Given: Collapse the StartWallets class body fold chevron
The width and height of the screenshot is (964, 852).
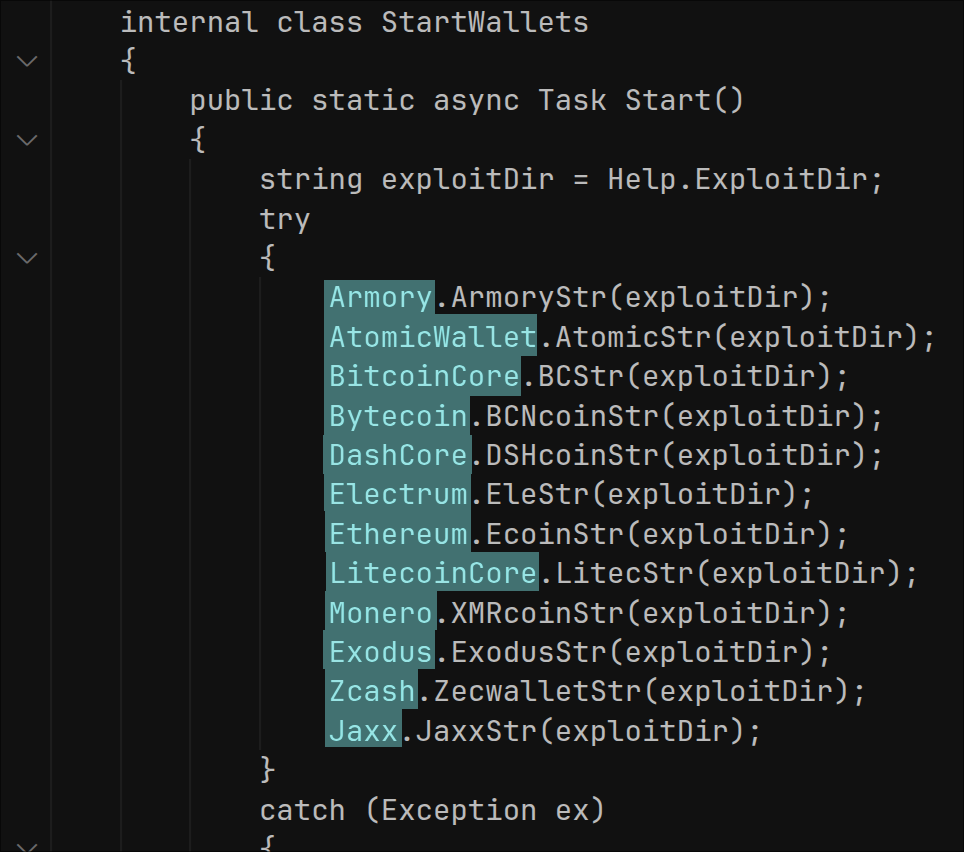Looking at the screenshot, I should pos(27,61).
